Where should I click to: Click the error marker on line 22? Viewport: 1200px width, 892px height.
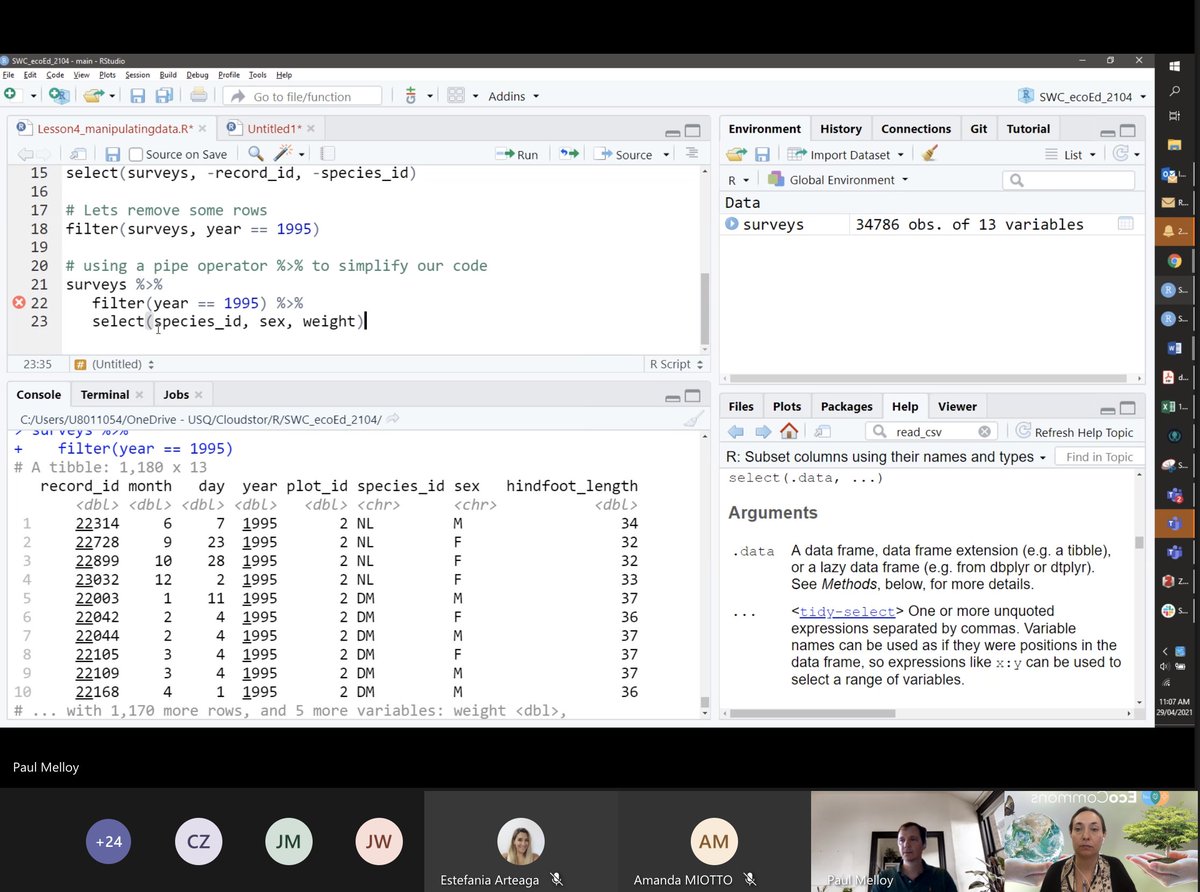pos(17,303)
